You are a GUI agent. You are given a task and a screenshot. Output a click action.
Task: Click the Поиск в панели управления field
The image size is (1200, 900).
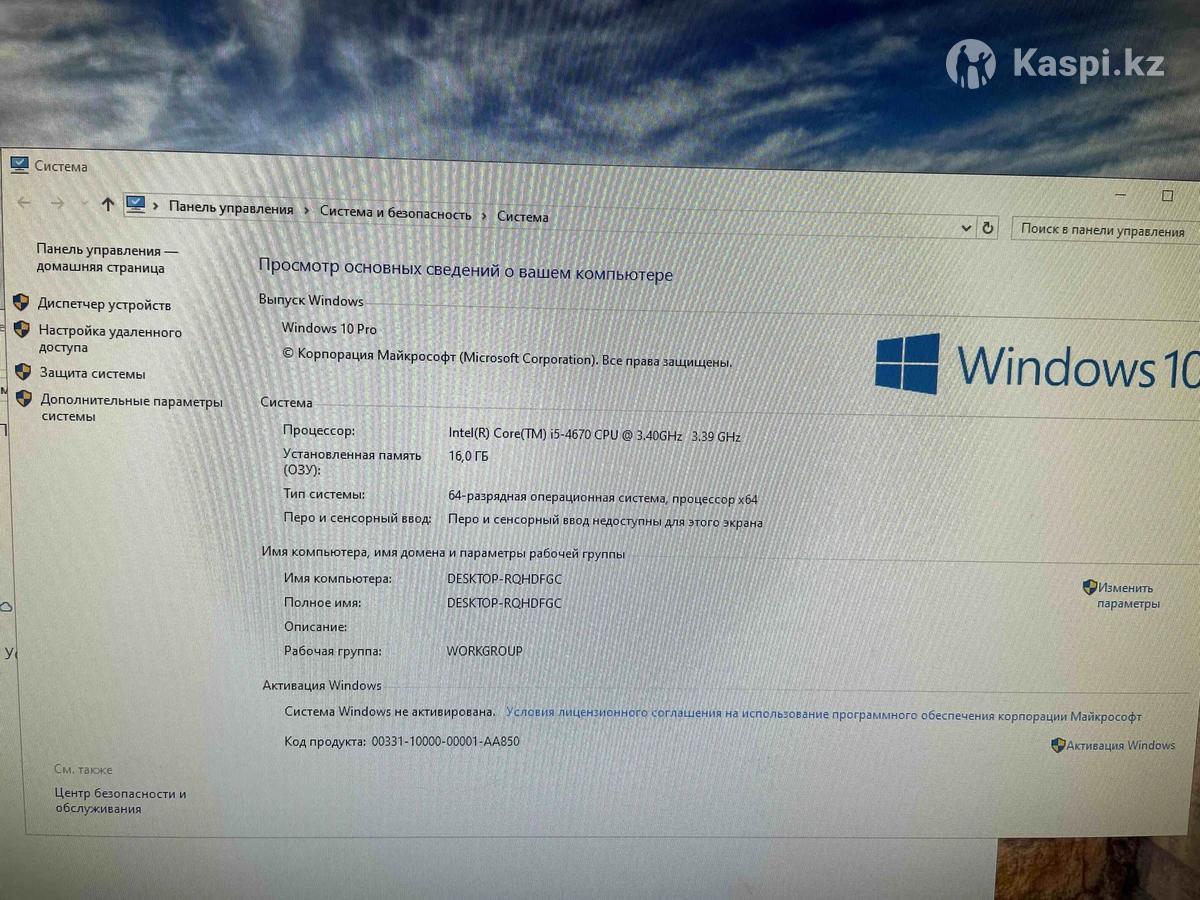[x=1102, y=230]
